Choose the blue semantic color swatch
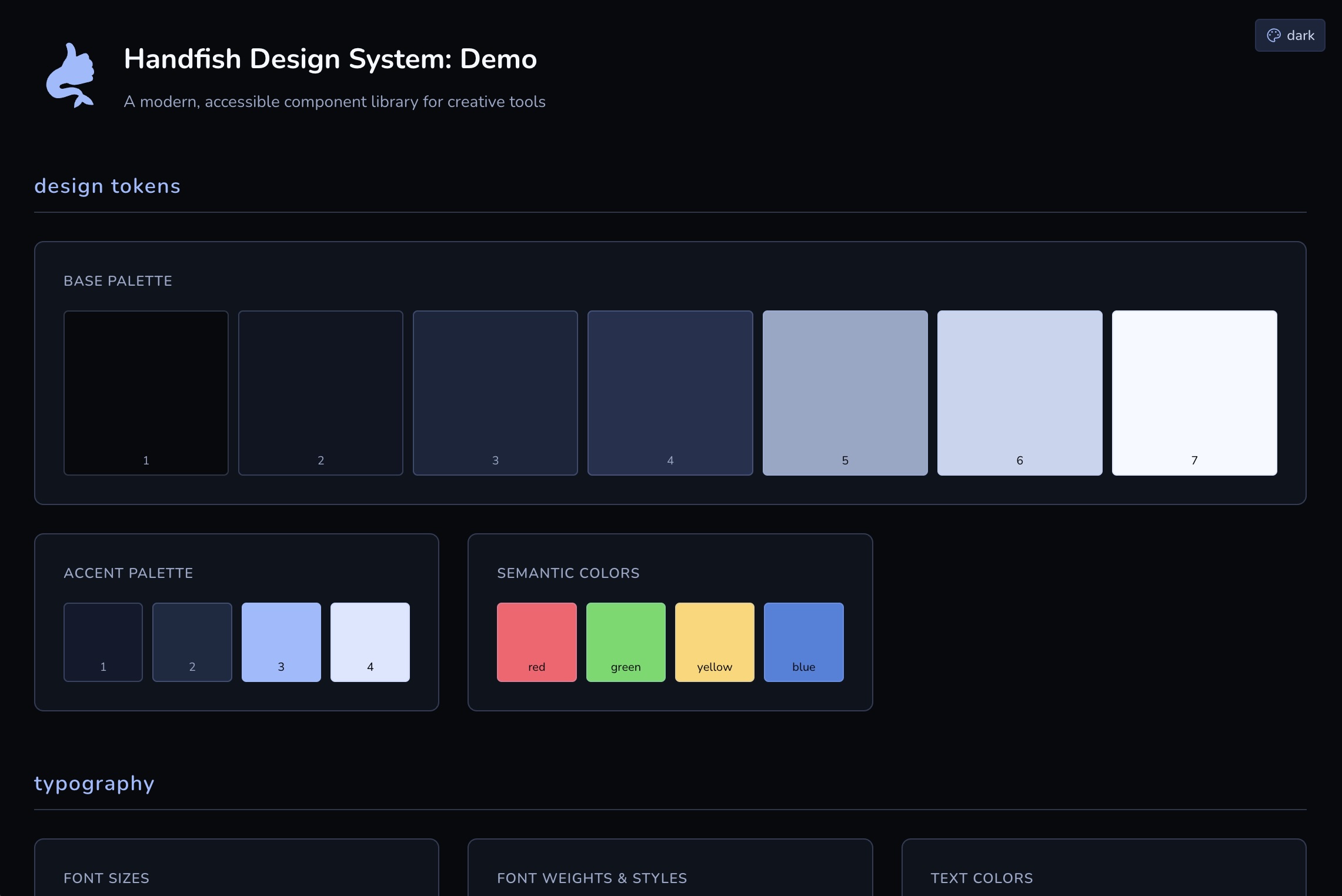The image size is (1342, 896). [804, 642]
